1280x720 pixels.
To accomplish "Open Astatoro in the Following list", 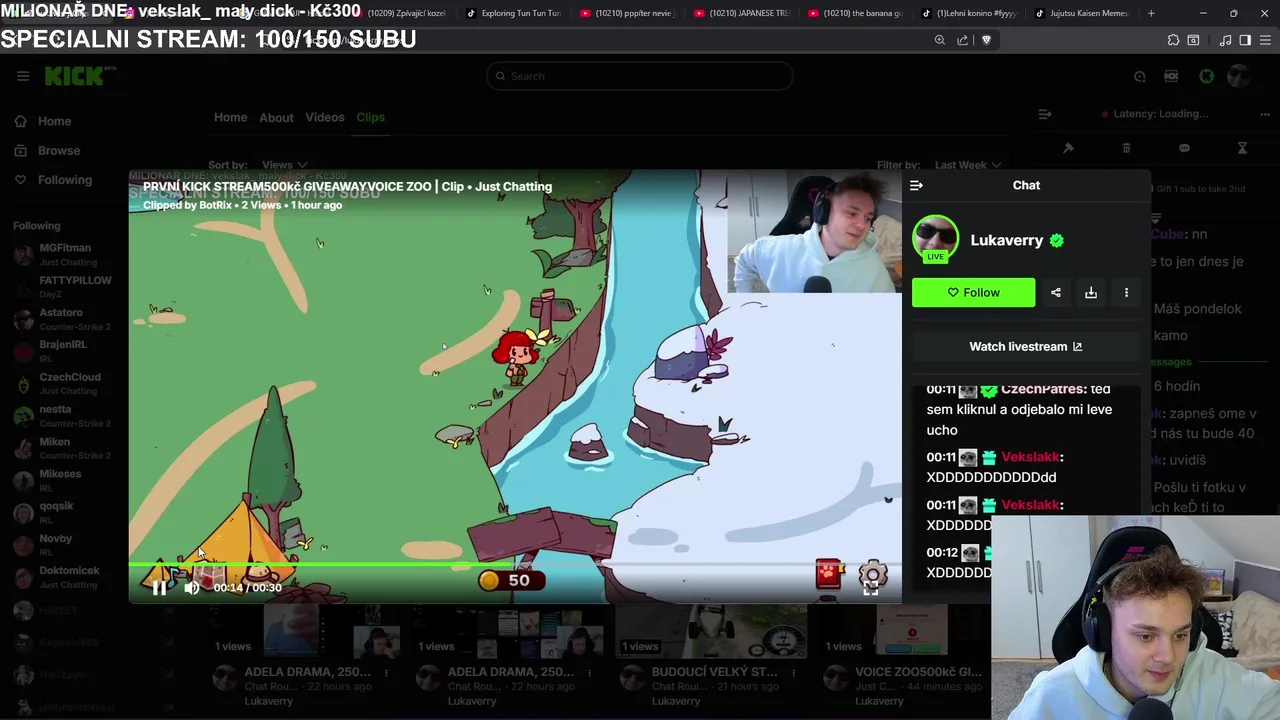I will click(x=66, y=318).
